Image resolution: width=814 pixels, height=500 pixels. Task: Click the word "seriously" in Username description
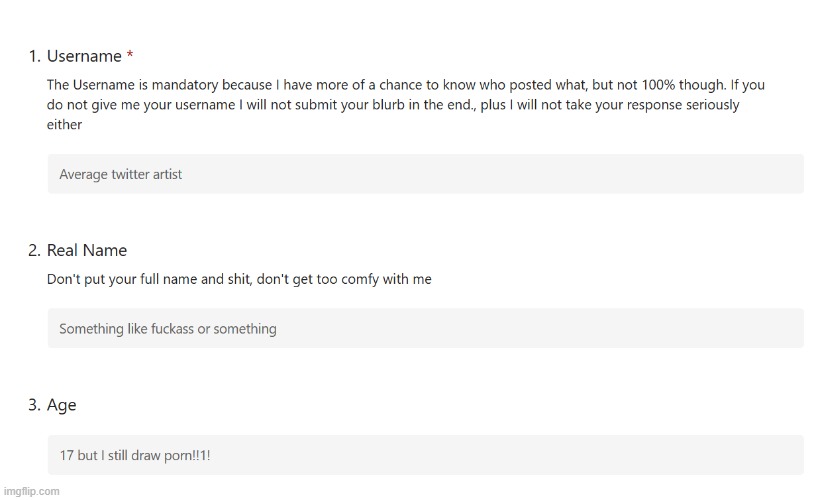point(712,105)
